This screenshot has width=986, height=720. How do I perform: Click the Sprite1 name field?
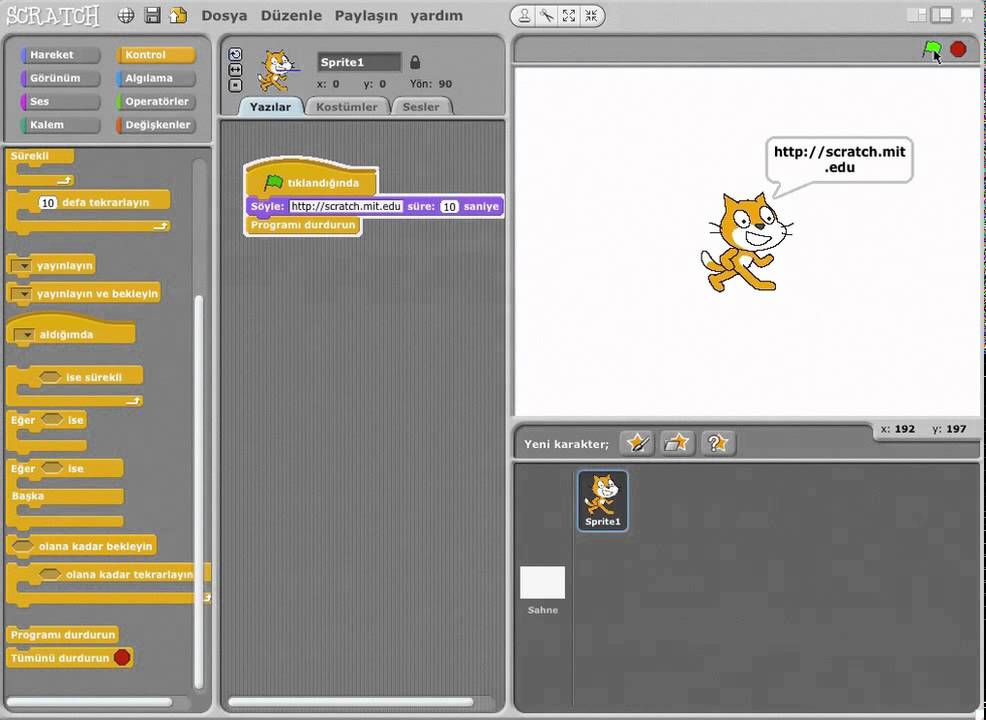coord(359,62)
